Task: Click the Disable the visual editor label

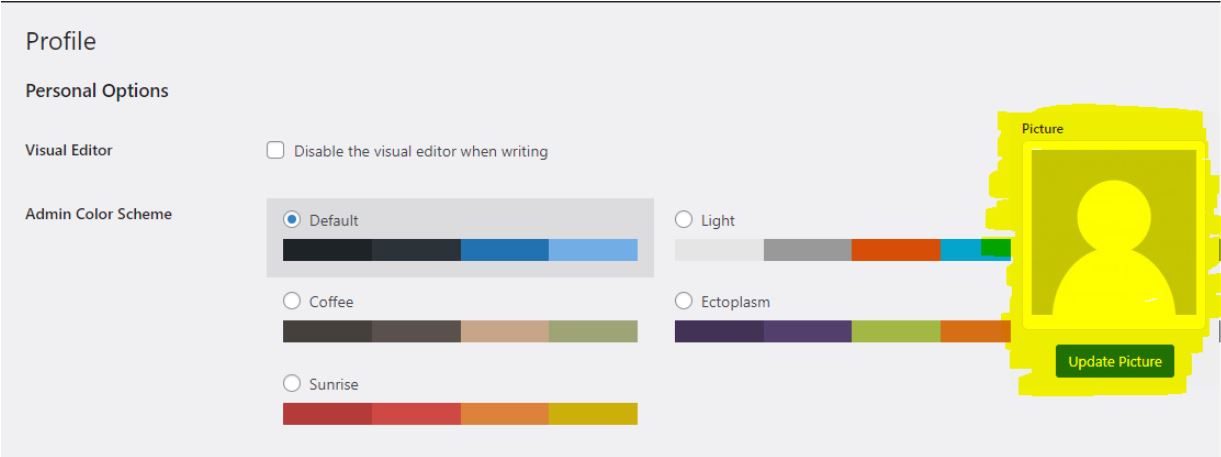Action: (421, 152)
